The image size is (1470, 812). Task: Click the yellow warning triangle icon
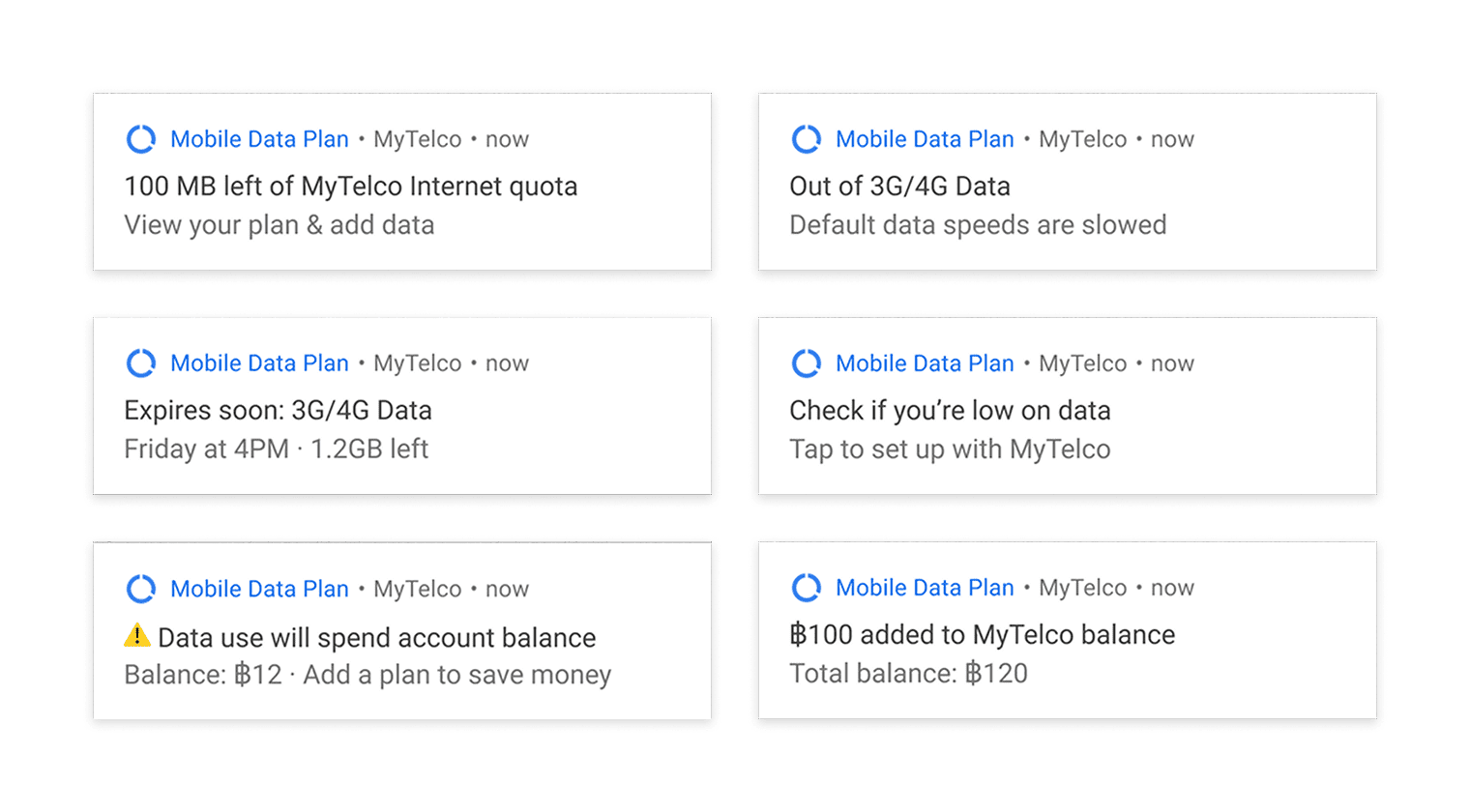[137, 635]
